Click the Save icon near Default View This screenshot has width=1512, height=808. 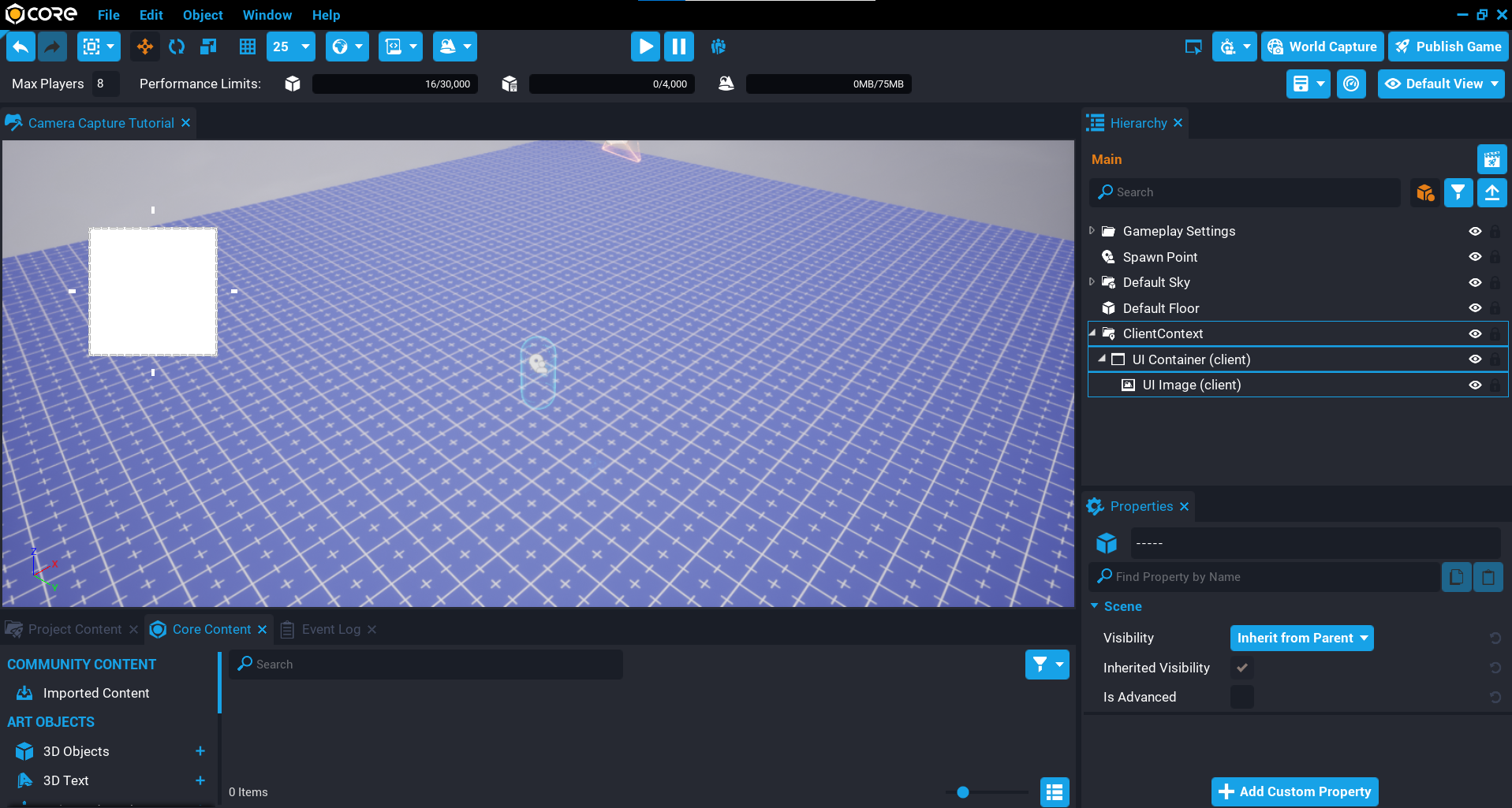tap(1302, 84)
